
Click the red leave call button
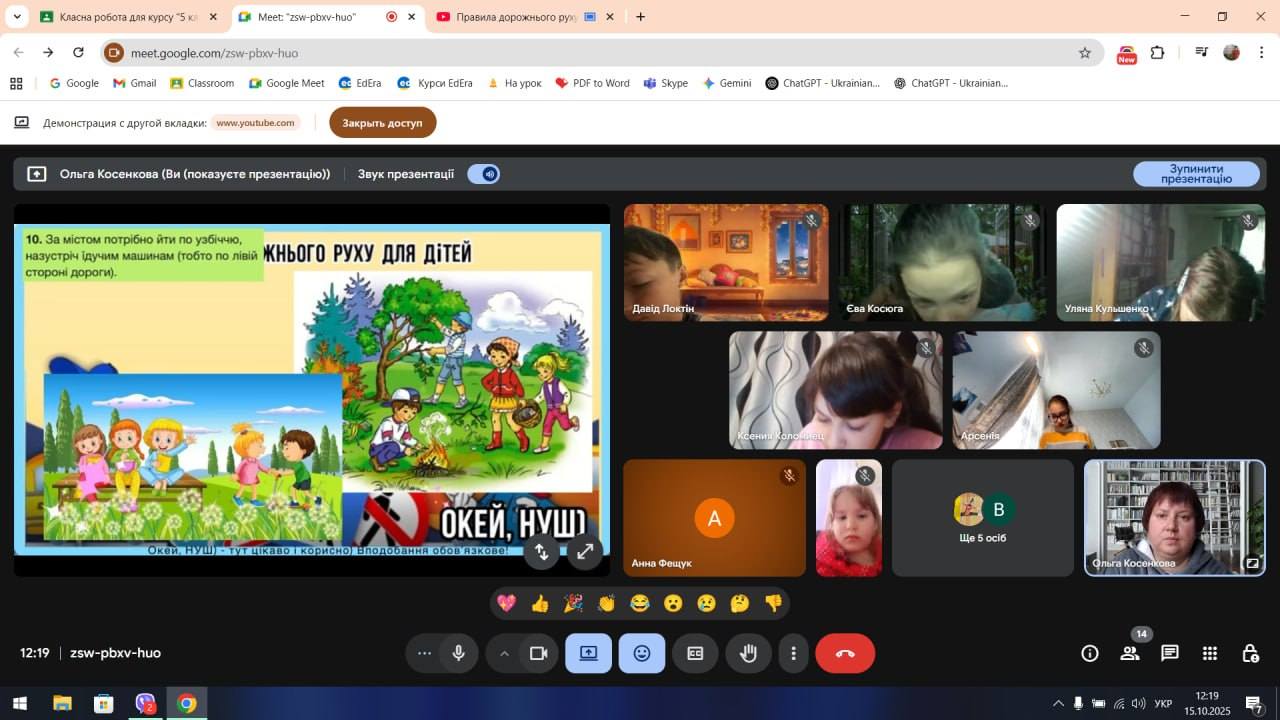(x=845, y=653)
